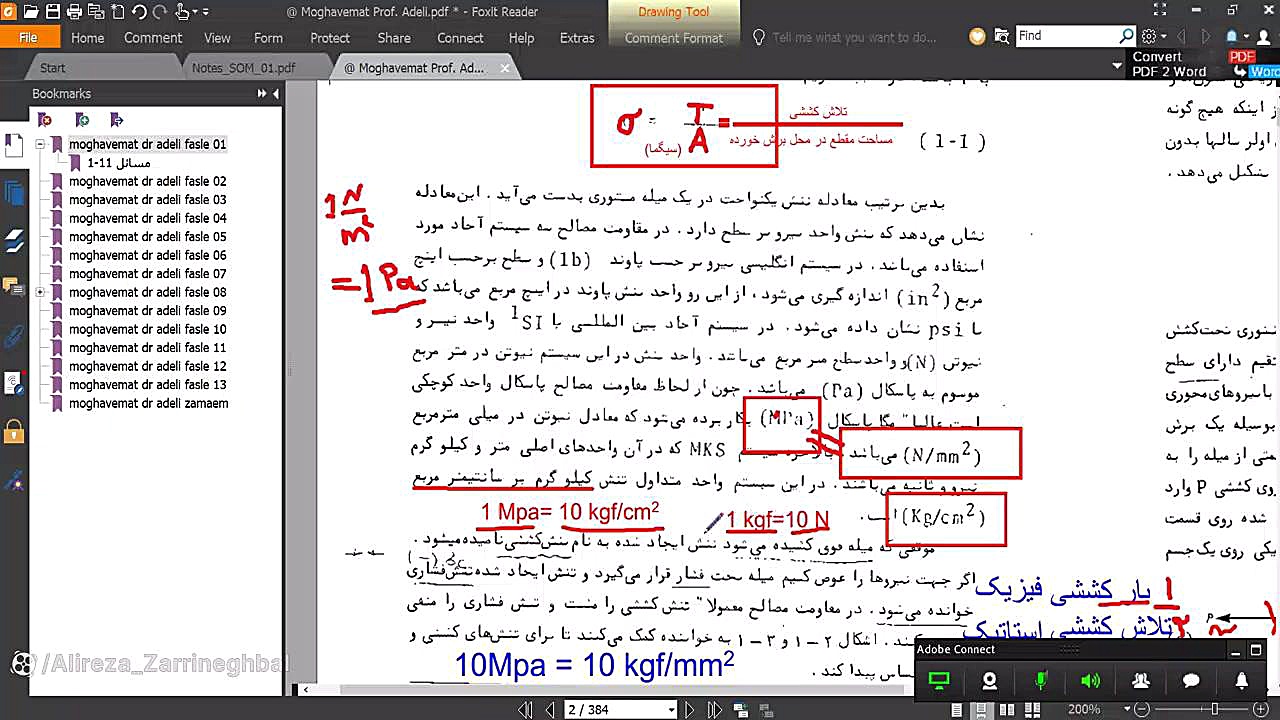Click the advanced search folder icon

click(1003, 36)
